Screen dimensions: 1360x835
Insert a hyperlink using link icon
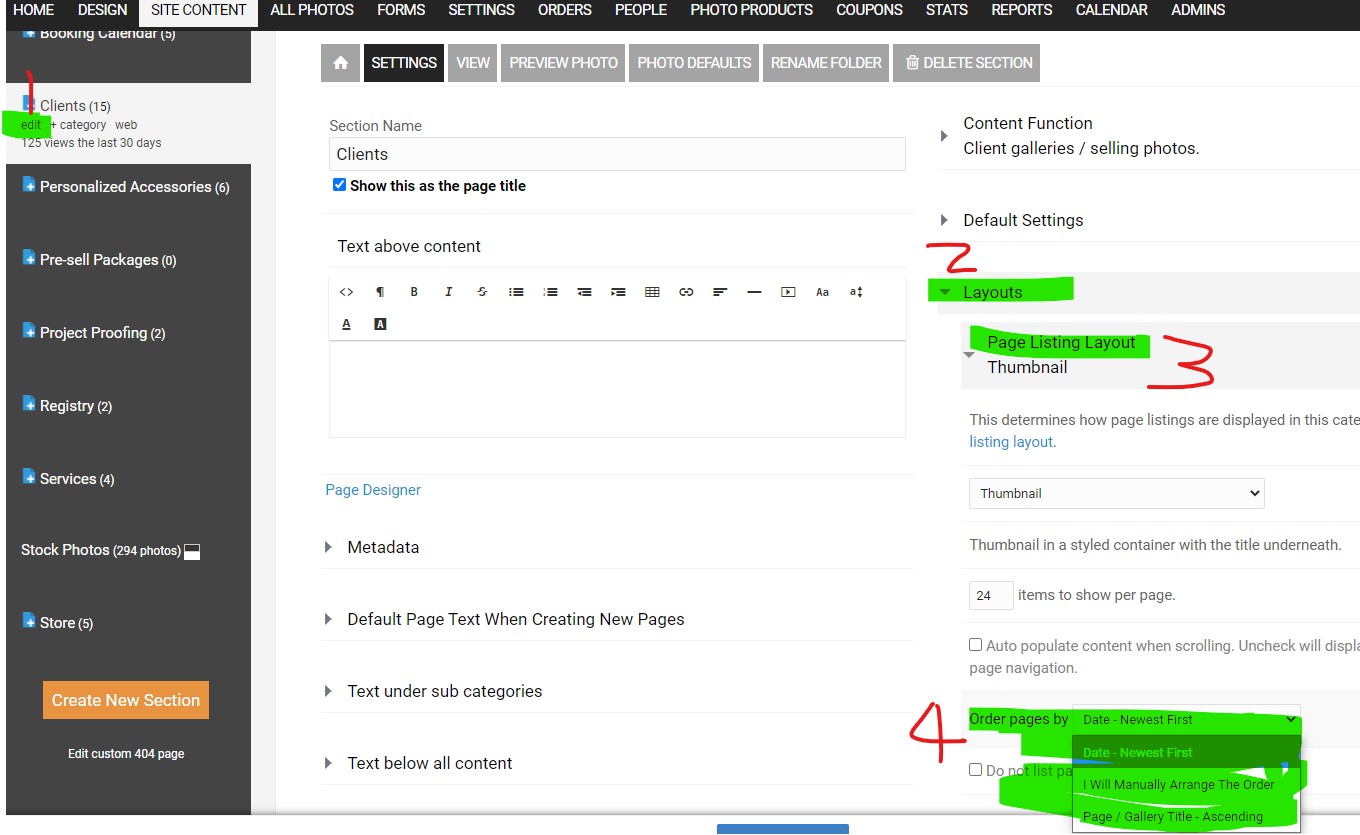[x=686, y=292]
